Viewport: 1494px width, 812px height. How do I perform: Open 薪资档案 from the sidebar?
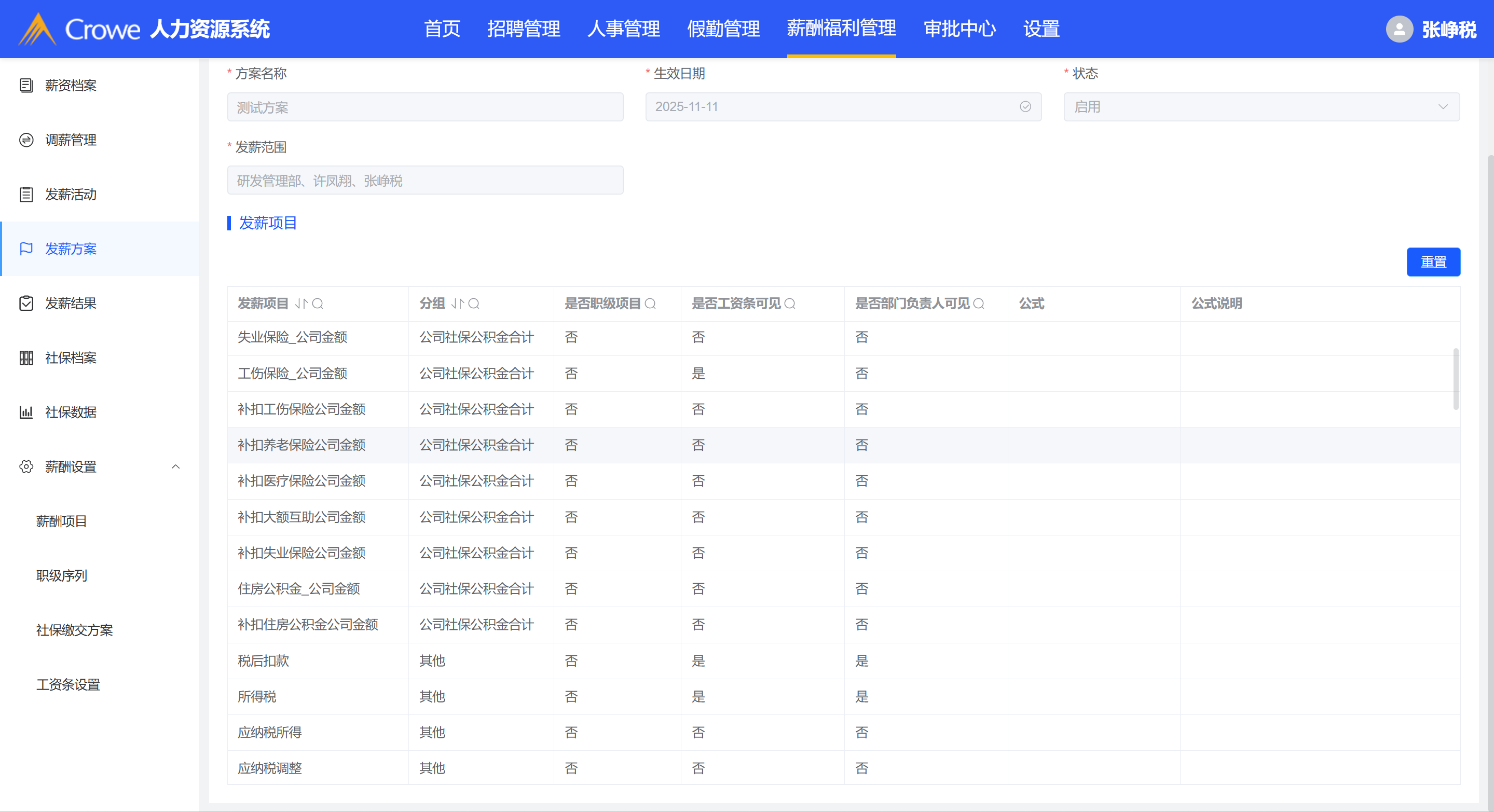(71, 85)
